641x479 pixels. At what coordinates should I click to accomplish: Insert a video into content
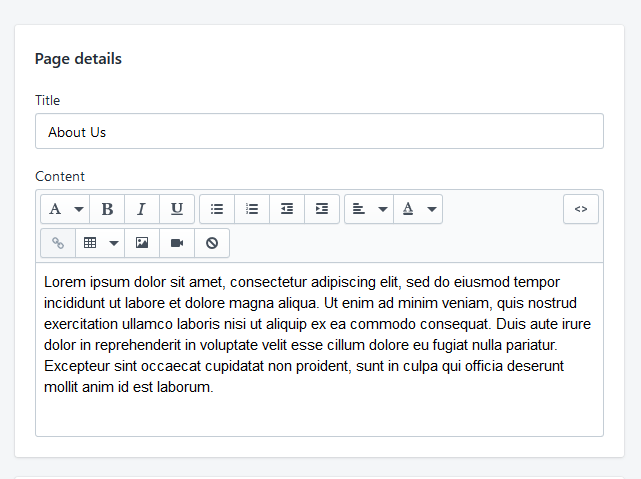coord(177,243)
